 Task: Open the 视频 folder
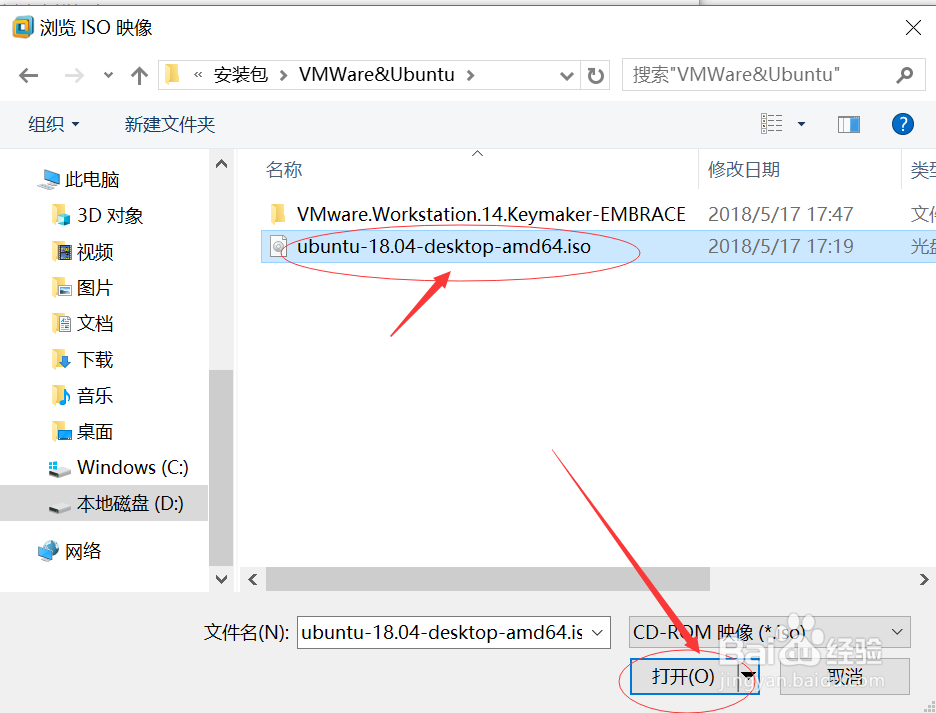(83, 252)
